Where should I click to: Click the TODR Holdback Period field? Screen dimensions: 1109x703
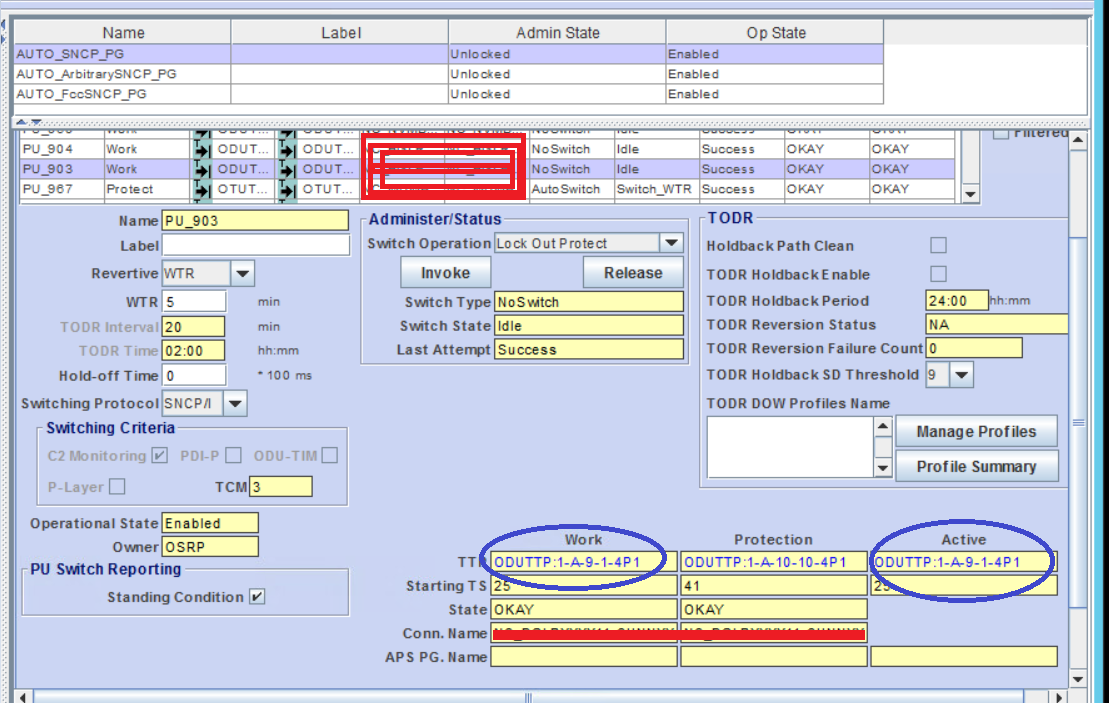(x=957, y=301)
